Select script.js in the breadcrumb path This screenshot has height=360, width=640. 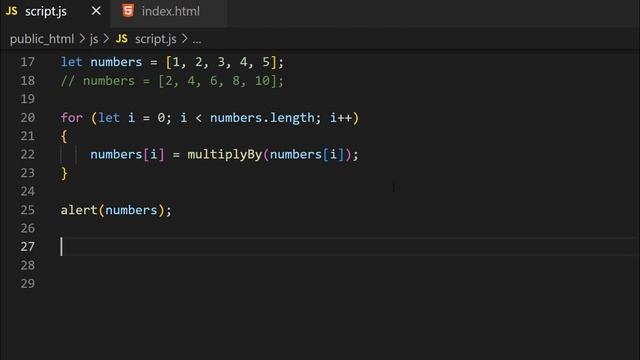click(156, 39)
